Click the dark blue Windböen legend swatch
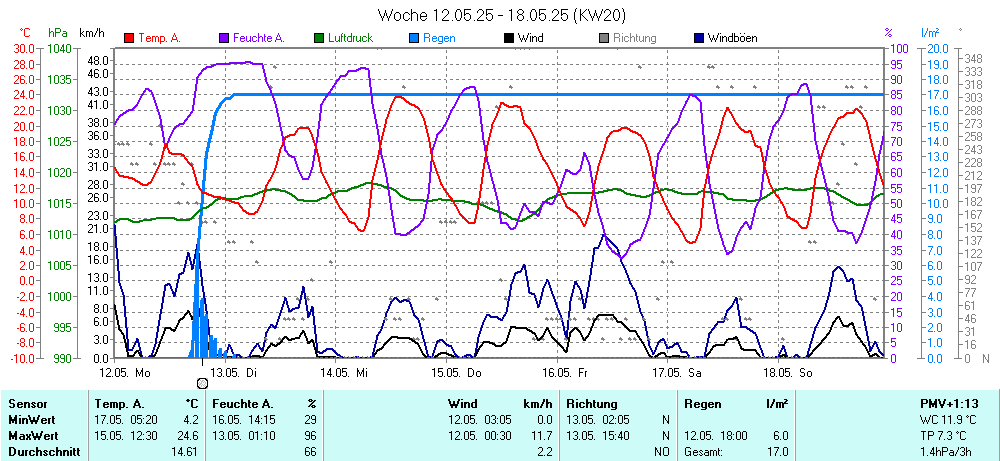 point(699,38)
